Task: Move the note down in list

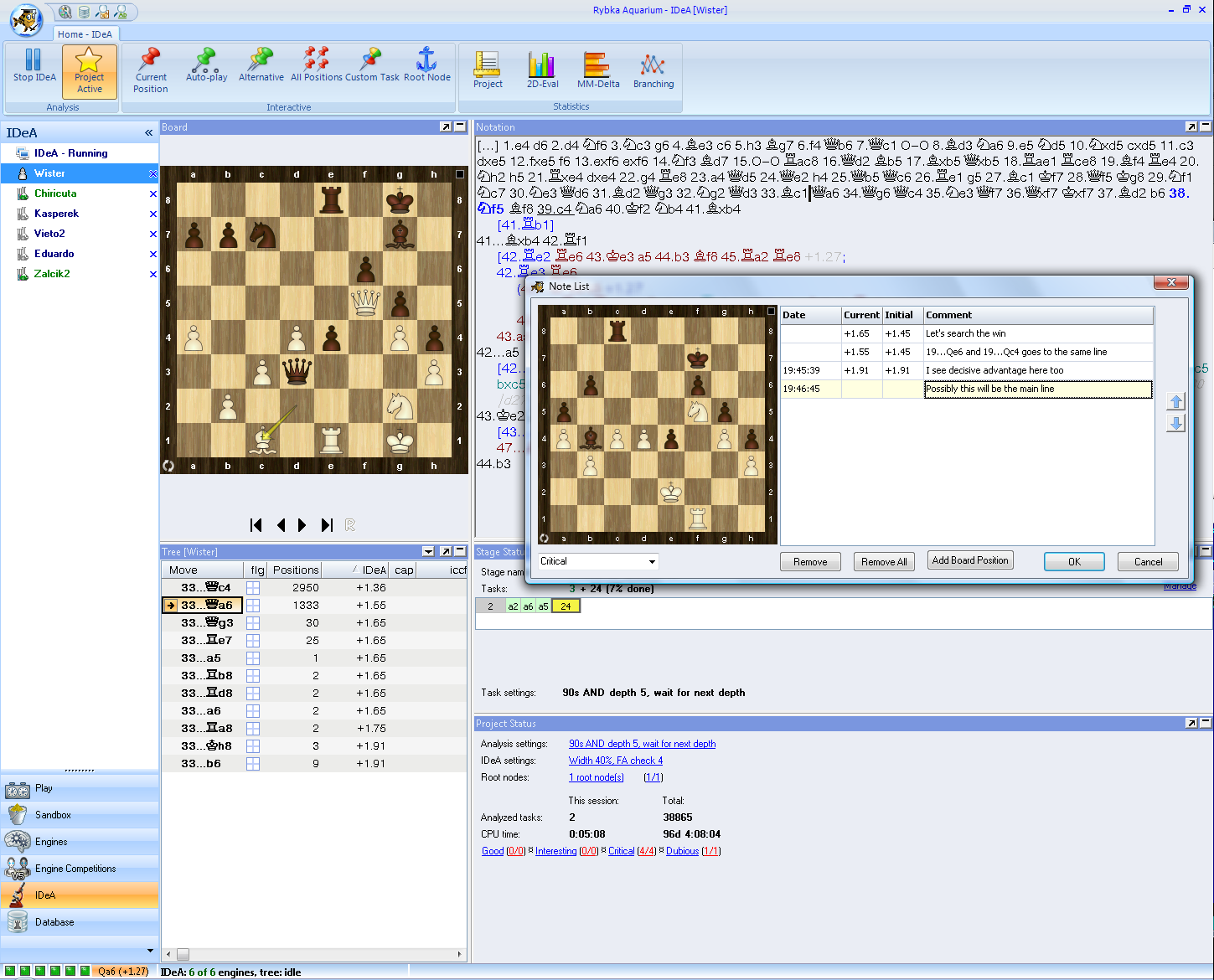Action: click(1175, 424)
